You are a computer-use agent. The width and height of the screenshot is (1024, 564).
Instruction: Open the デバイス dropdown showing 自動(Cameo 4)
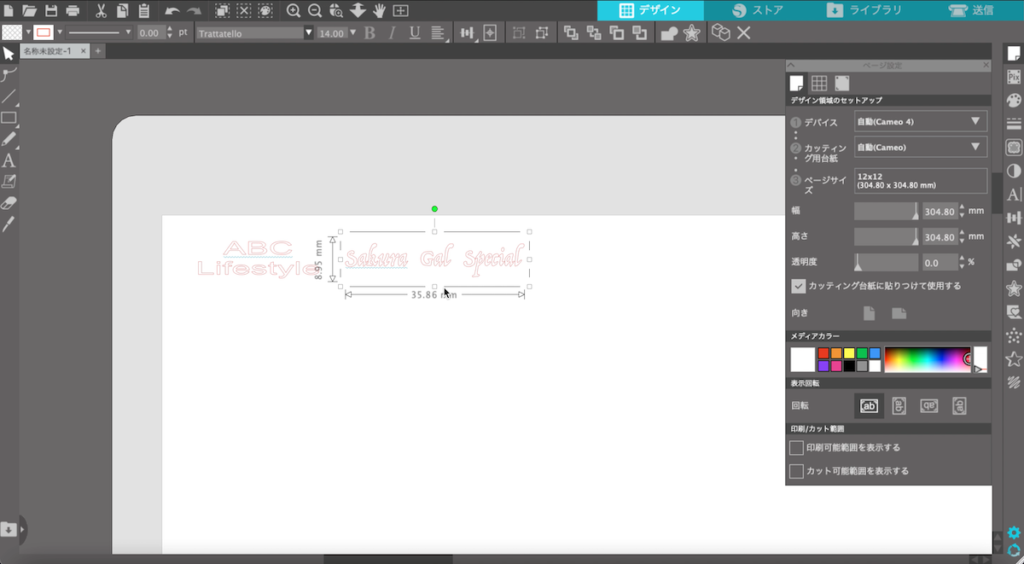click(920, 121)
